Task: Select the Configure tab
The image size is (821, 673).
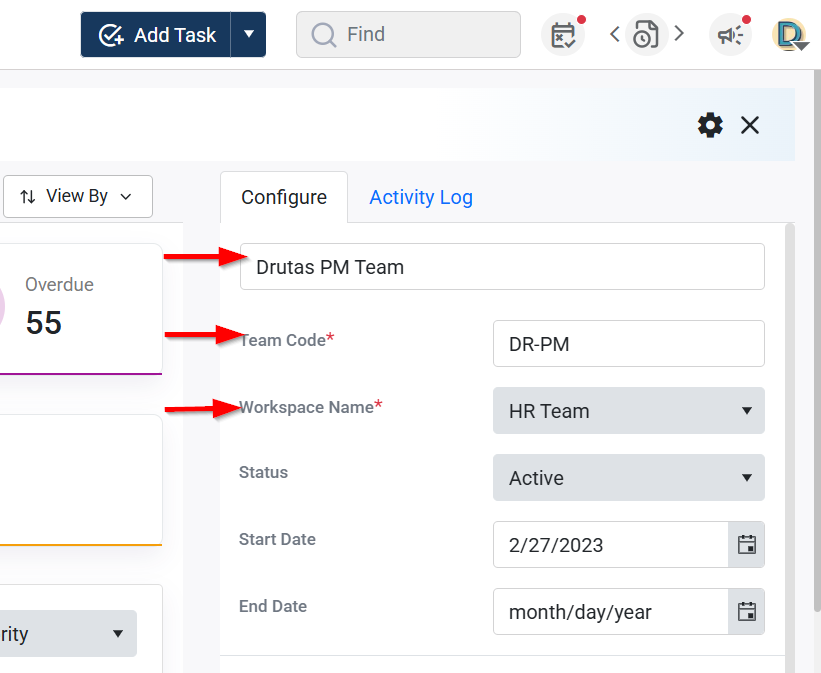Action: pos(284,197)
